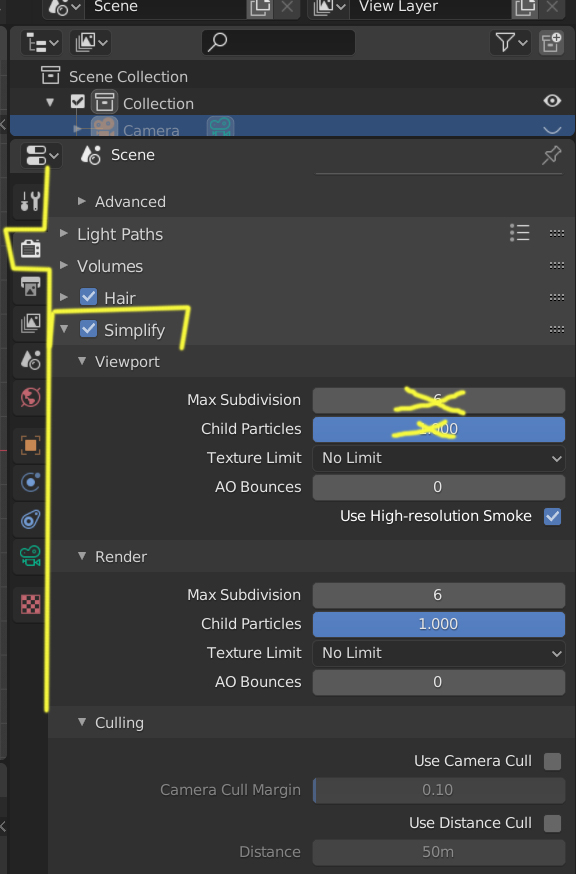Click the Scene Collection icon
The height and width of the screenshot is (874, 576).
[x=50, y=75]
